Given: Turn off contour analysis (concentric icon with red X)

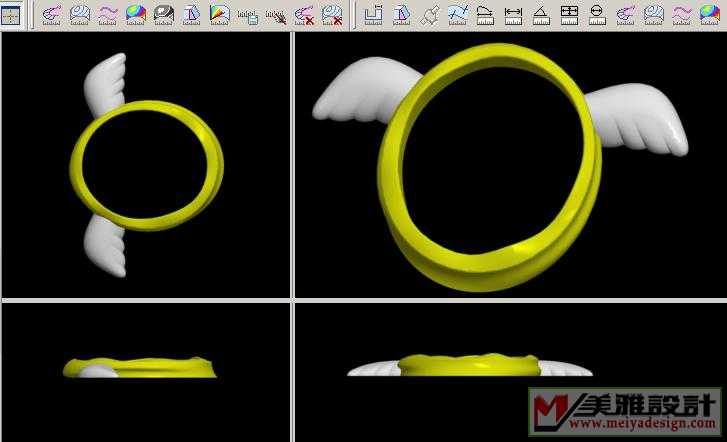Looking at the screenshot, I should click(x=332, y=15).
